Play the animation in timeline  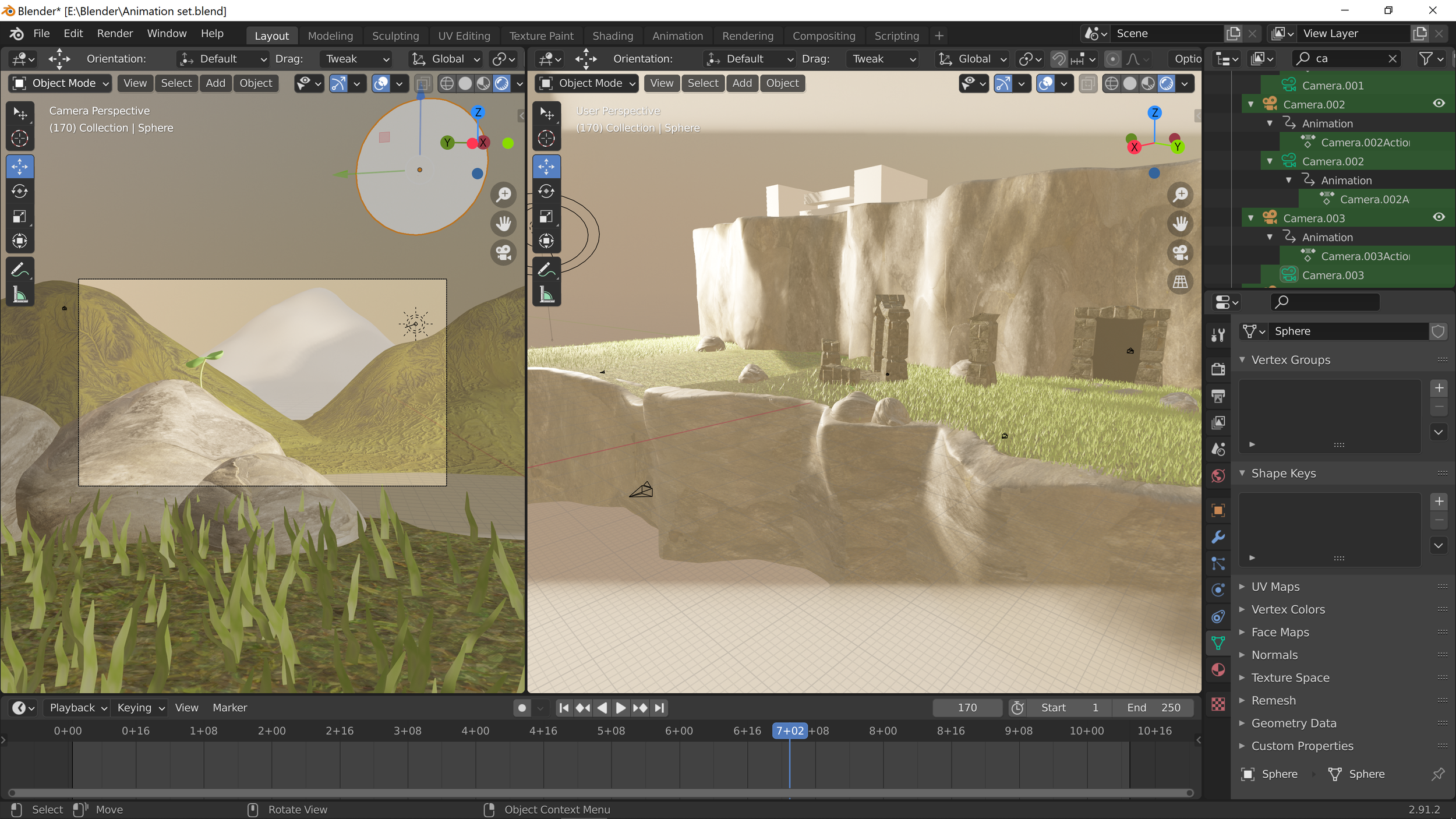click(621, 708)
